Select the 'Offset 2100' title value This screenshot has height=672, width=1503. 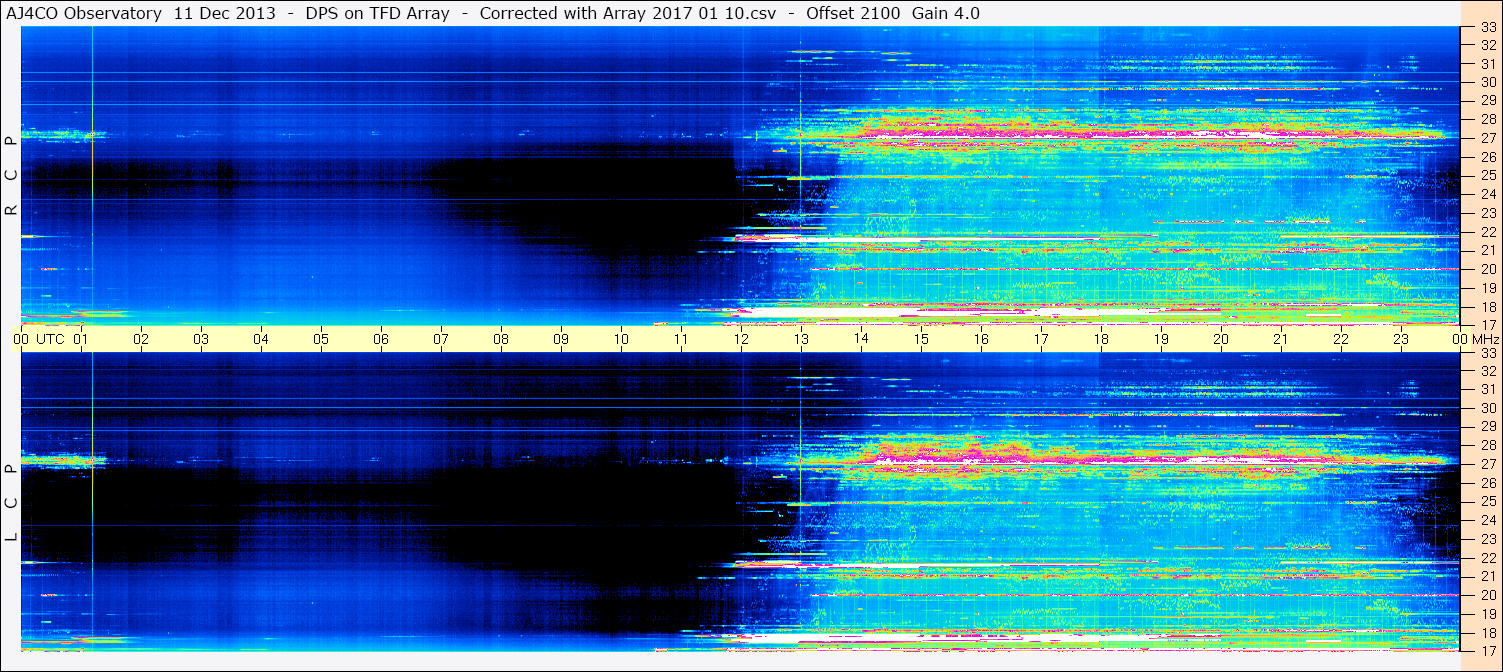coord(852,13)
